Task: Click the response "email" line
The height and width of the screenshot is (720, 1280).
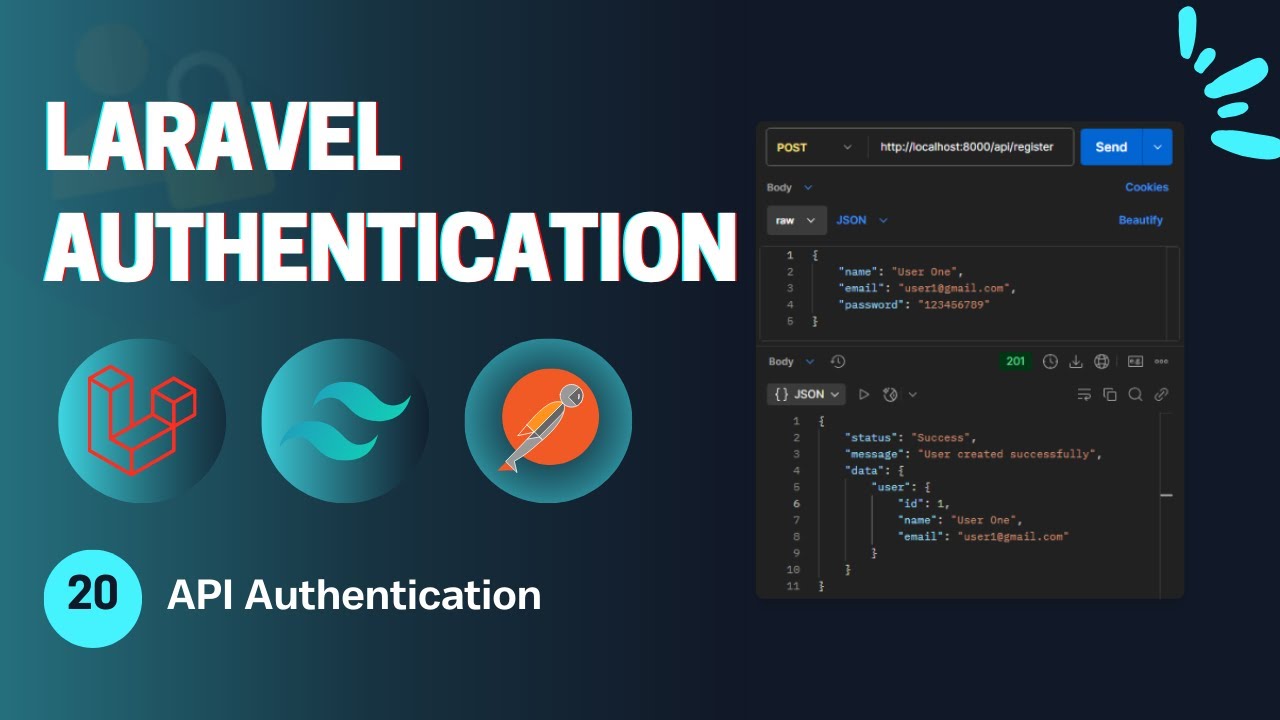Action: 983,536
